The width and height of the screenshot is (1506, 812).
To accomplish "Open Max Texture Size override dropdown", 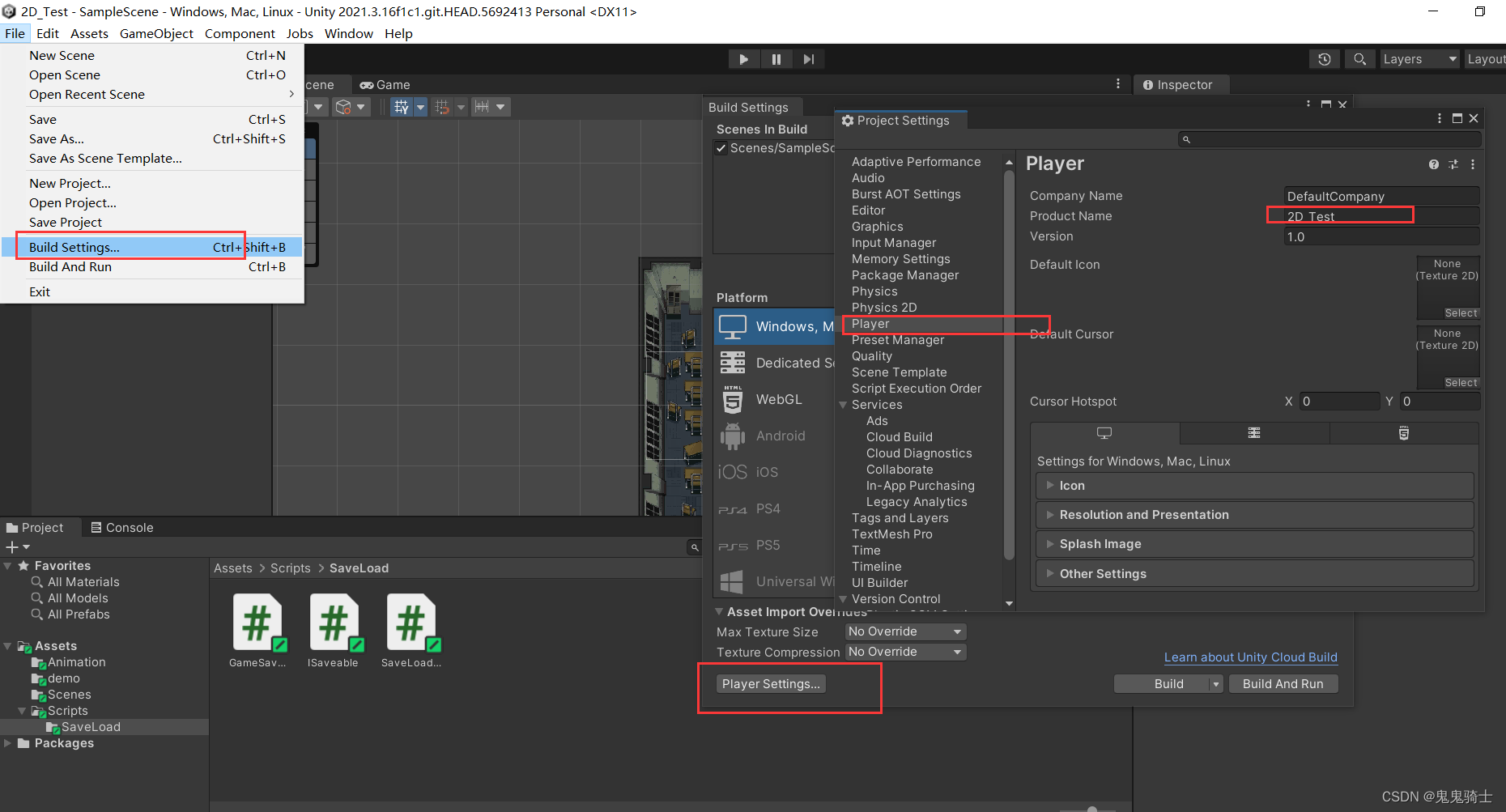I will tap(906, 631).
